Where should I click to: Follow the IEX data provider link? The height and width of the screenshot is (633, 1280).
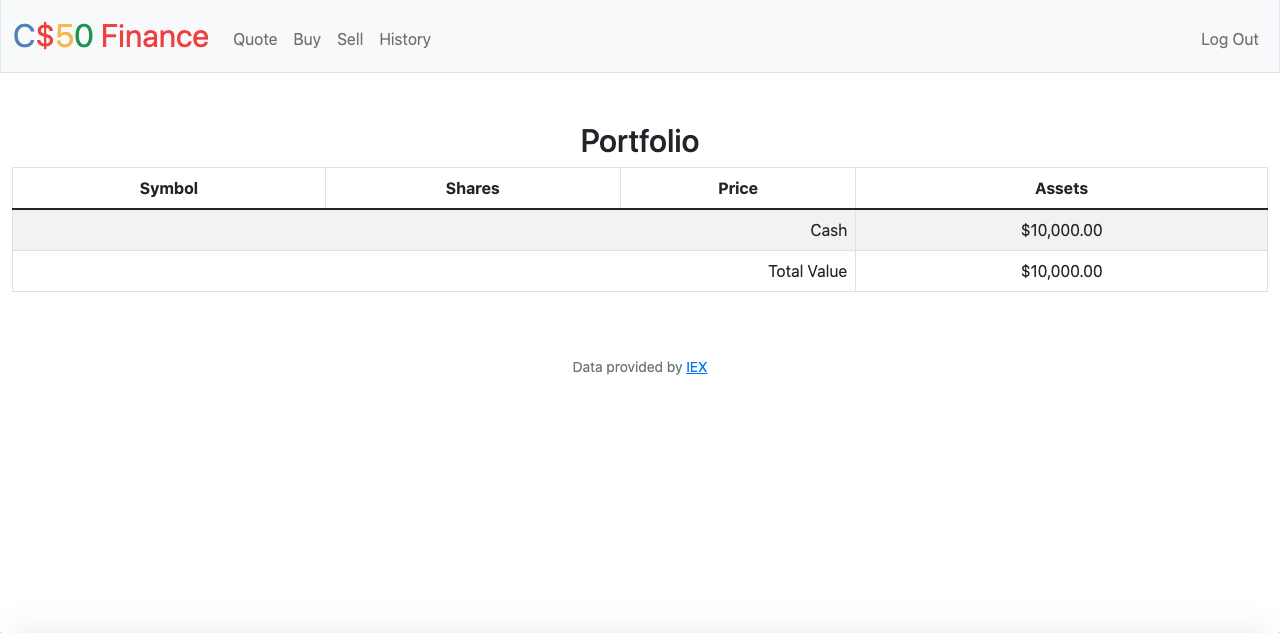697,367
